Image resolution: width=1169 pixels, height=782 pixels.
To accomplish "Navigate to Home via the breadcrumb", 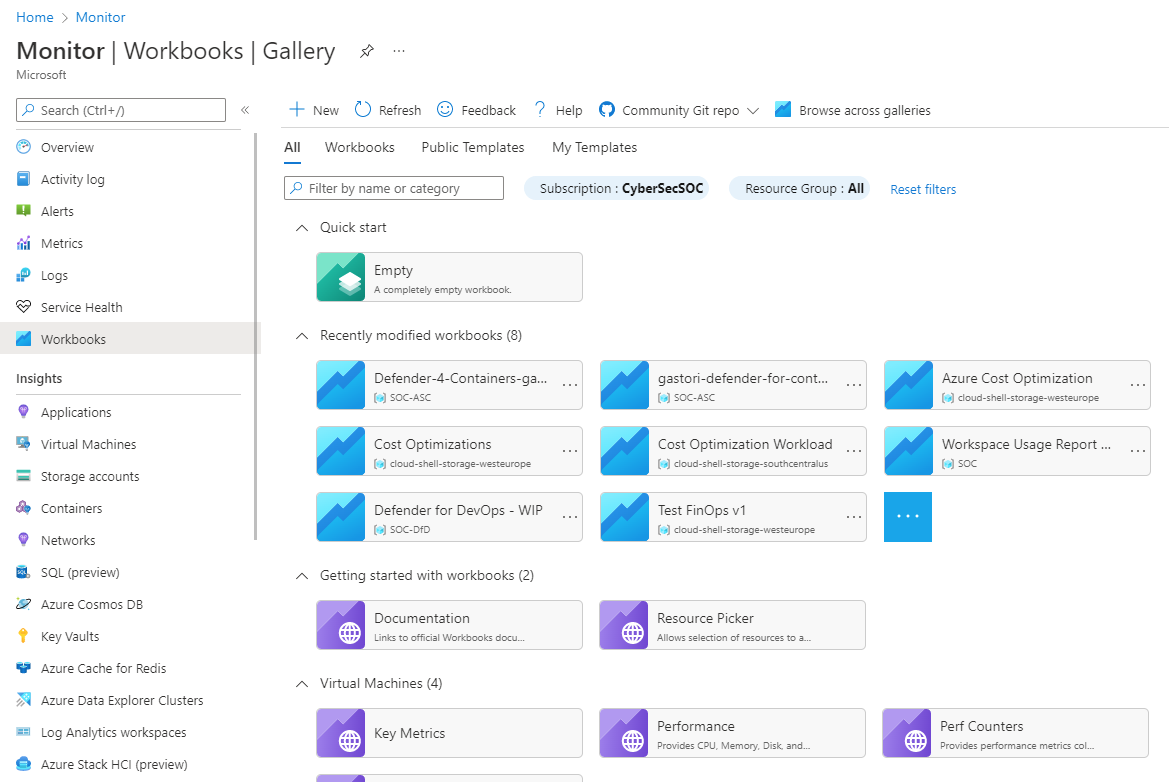I will [35, 17].
